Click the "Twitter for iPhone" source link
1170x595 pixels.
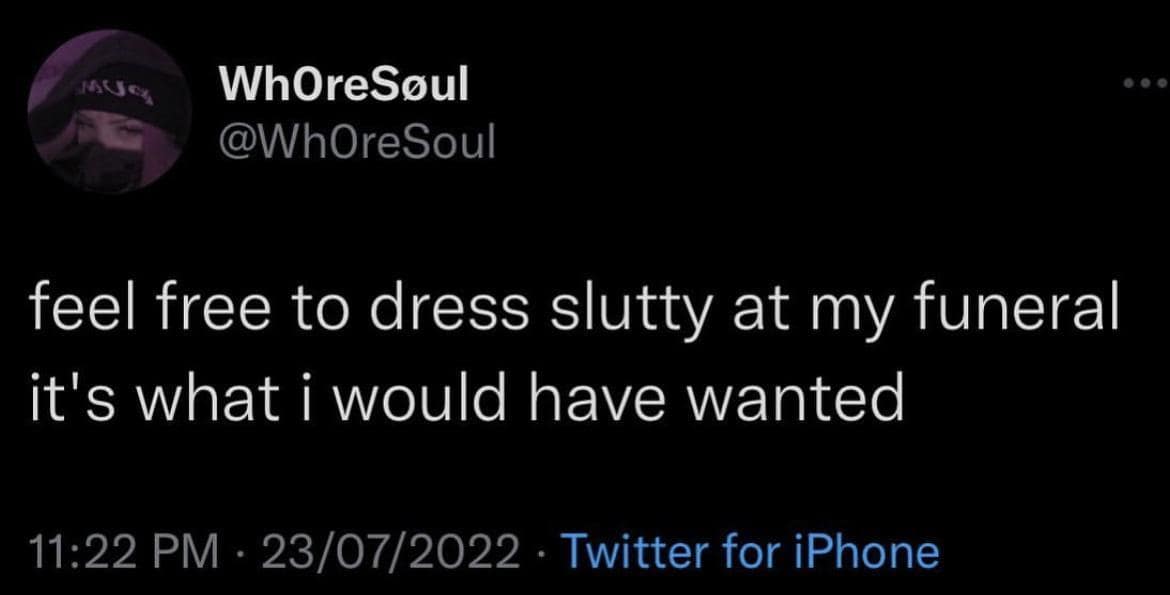(x=752, y=551)
